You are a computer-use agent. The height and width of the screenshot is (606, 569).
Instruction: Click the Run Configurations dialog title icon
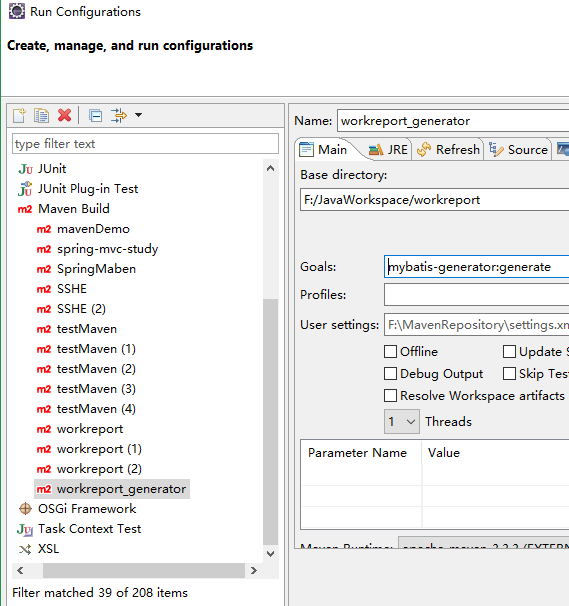[17, 11]
